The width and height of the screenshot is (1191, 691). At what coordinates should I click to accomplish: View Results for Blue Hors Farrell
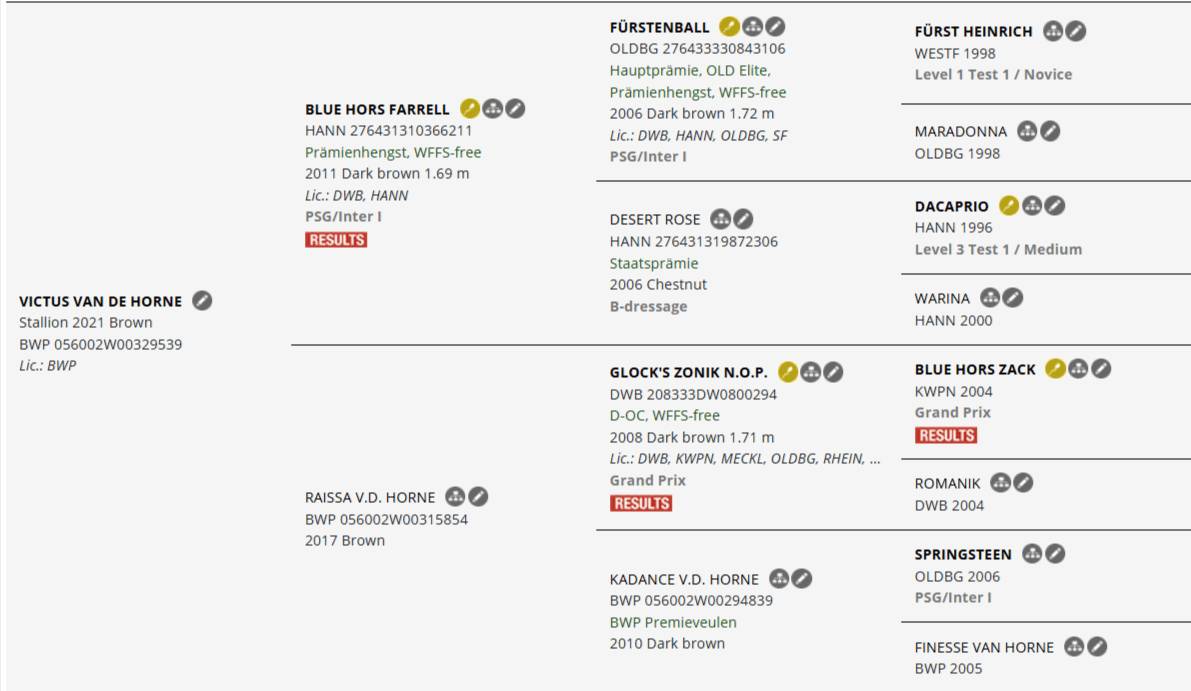tap(336, 240)
